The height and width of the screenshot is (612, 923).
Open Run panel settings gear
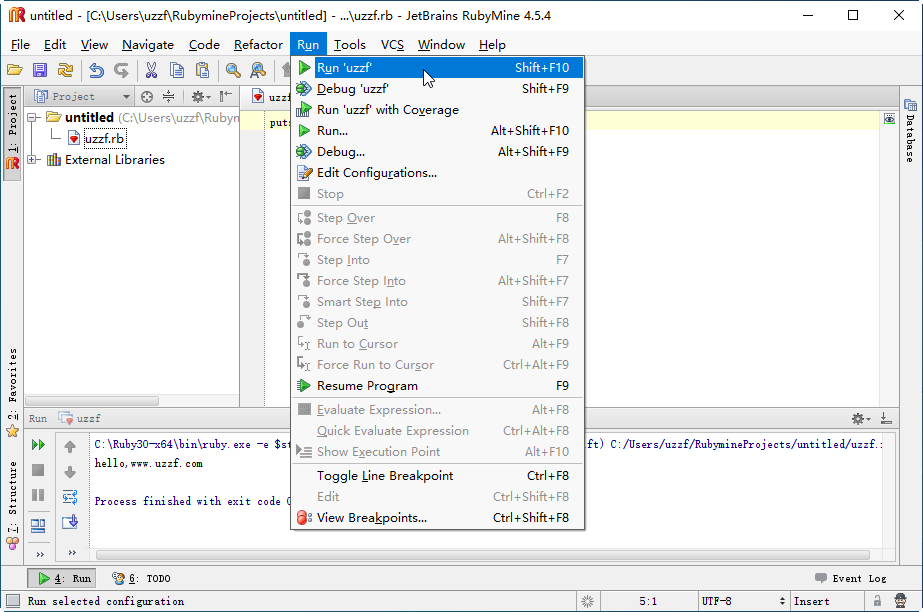(x=861, y=419)
